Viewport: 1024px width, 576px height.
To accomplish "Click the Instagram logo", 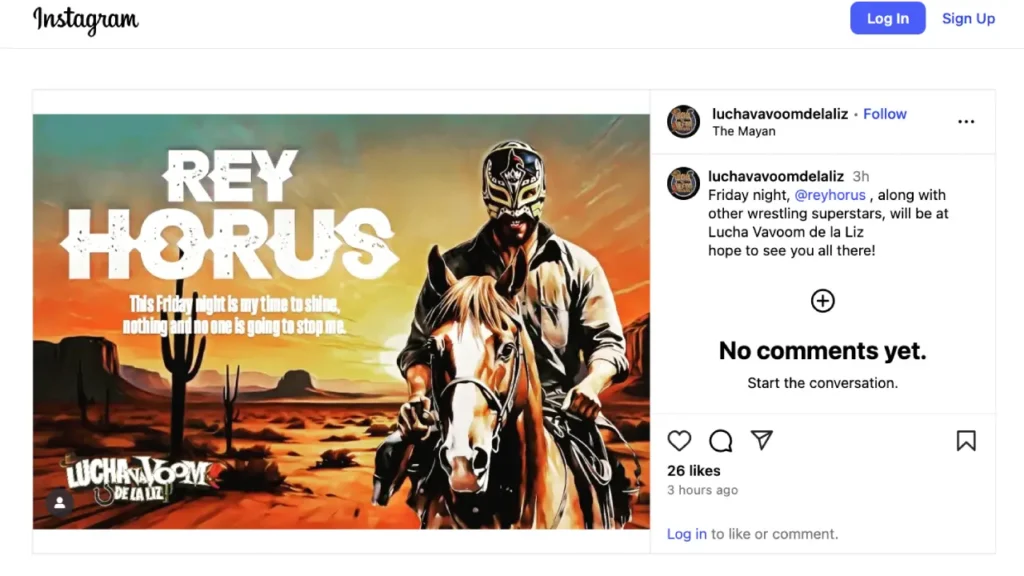I will click(x=86, y=20).
